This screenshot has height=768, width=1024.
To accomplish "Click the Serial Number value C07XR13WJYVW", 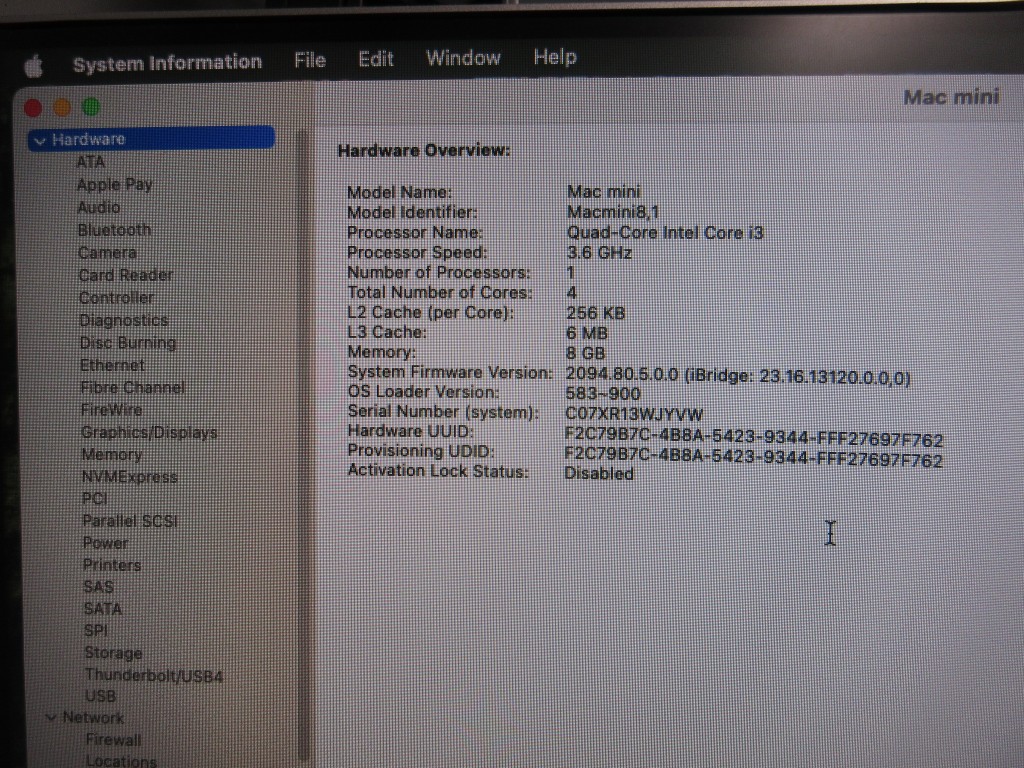I will coord(634,413).
